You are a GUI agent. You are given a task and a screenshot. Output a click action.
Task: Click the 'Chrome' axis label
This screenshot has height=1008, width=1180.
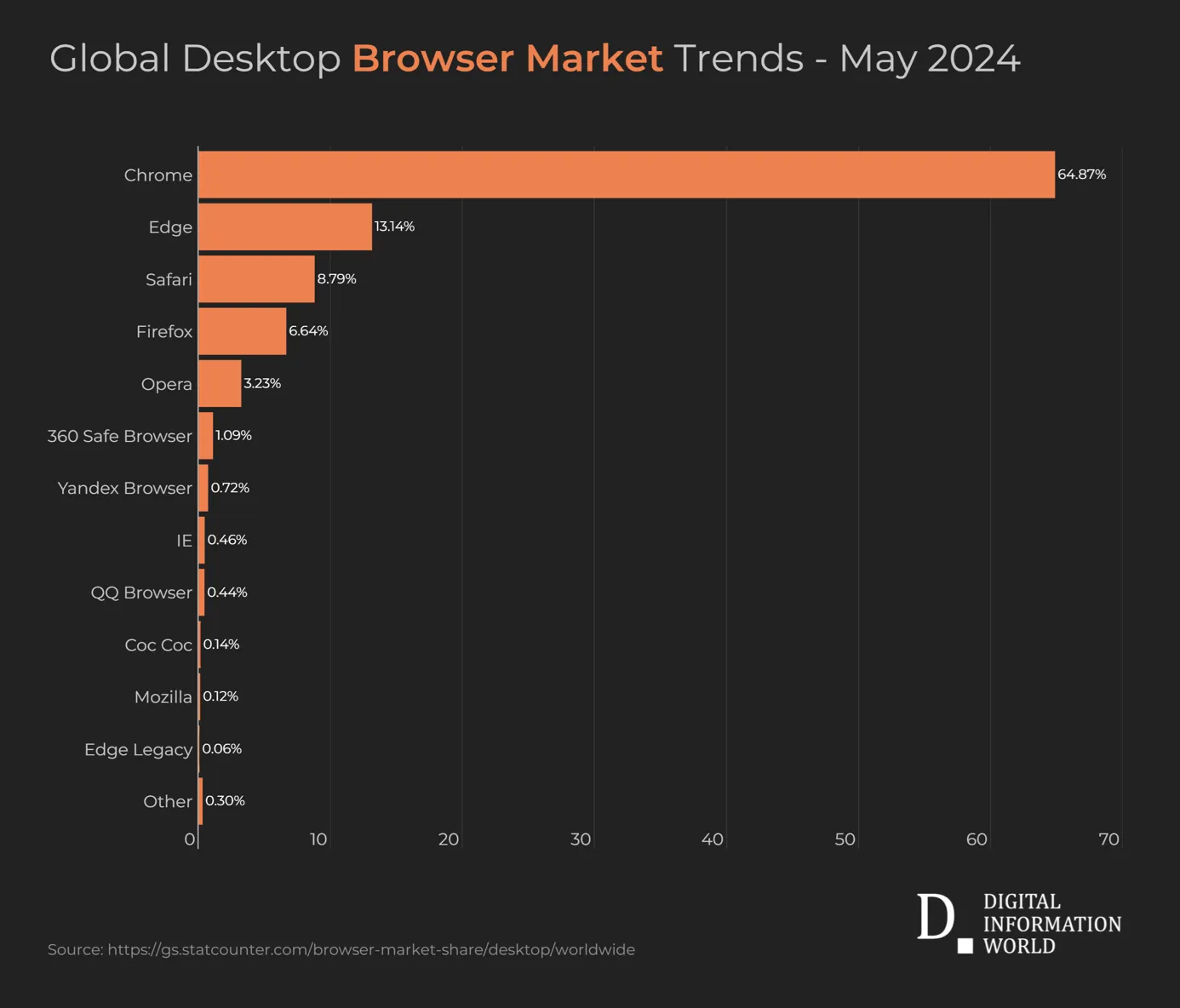158,175
